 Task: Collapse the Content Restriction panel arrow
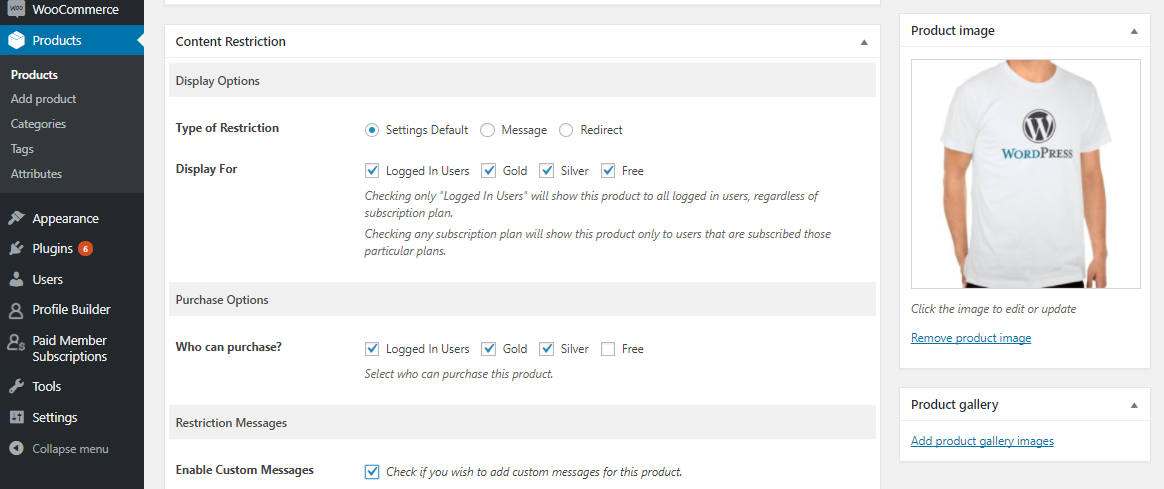(864, 42)
